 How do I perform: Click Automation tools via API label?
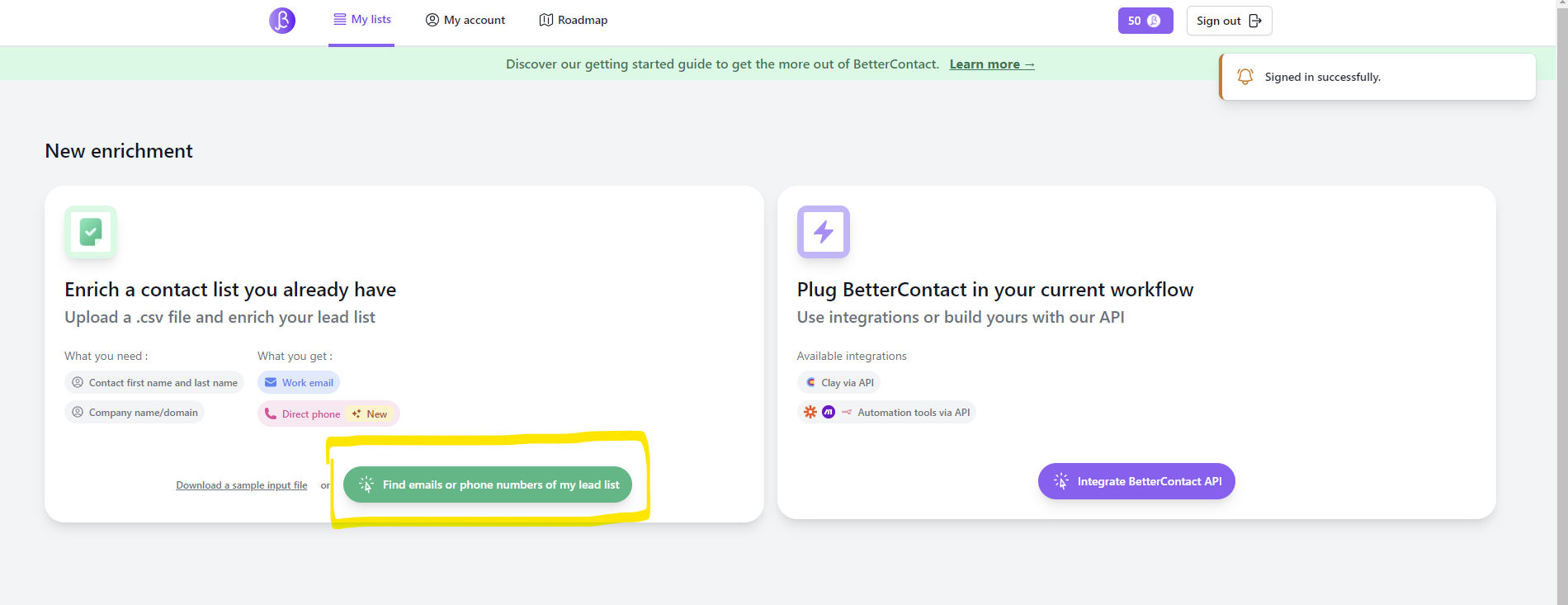tap(914, 413)
